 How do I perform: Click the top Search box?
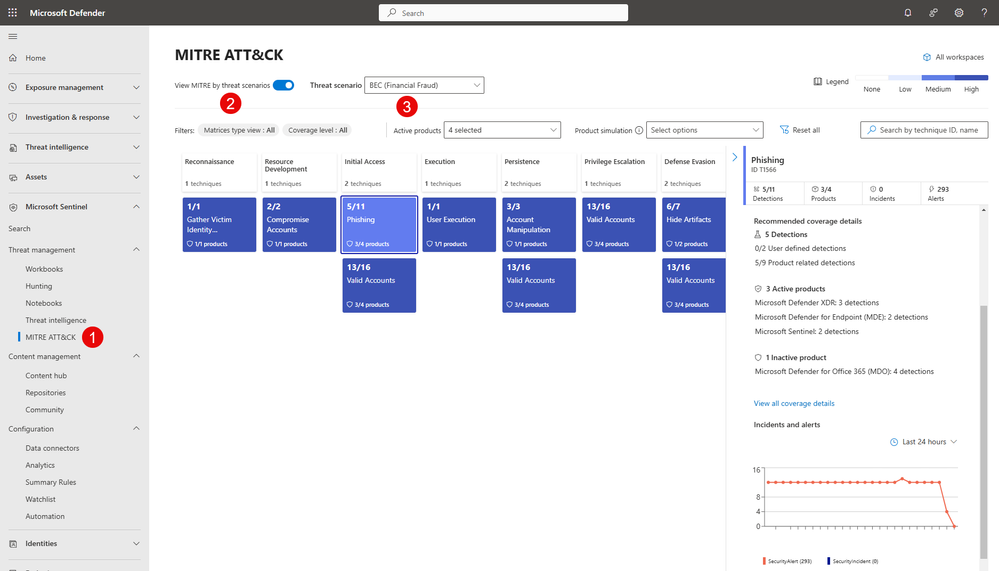pos(503,13)
